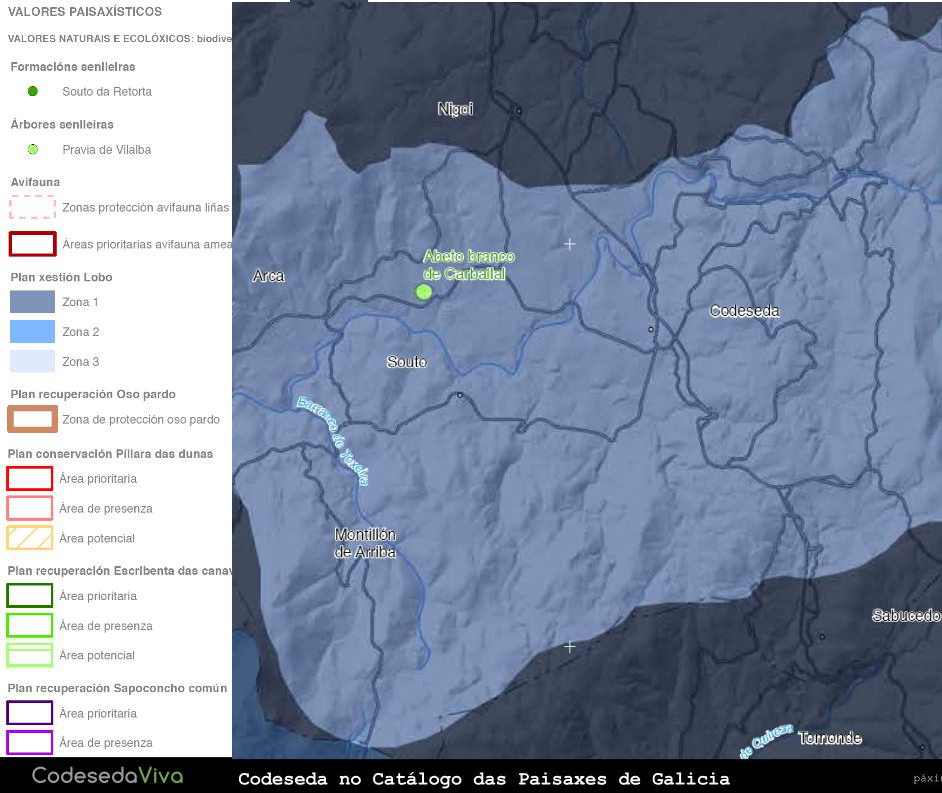Click the light green Escribenta Área potencial box
The width and height of the screenshot is (942, 793).
[29, 655]
